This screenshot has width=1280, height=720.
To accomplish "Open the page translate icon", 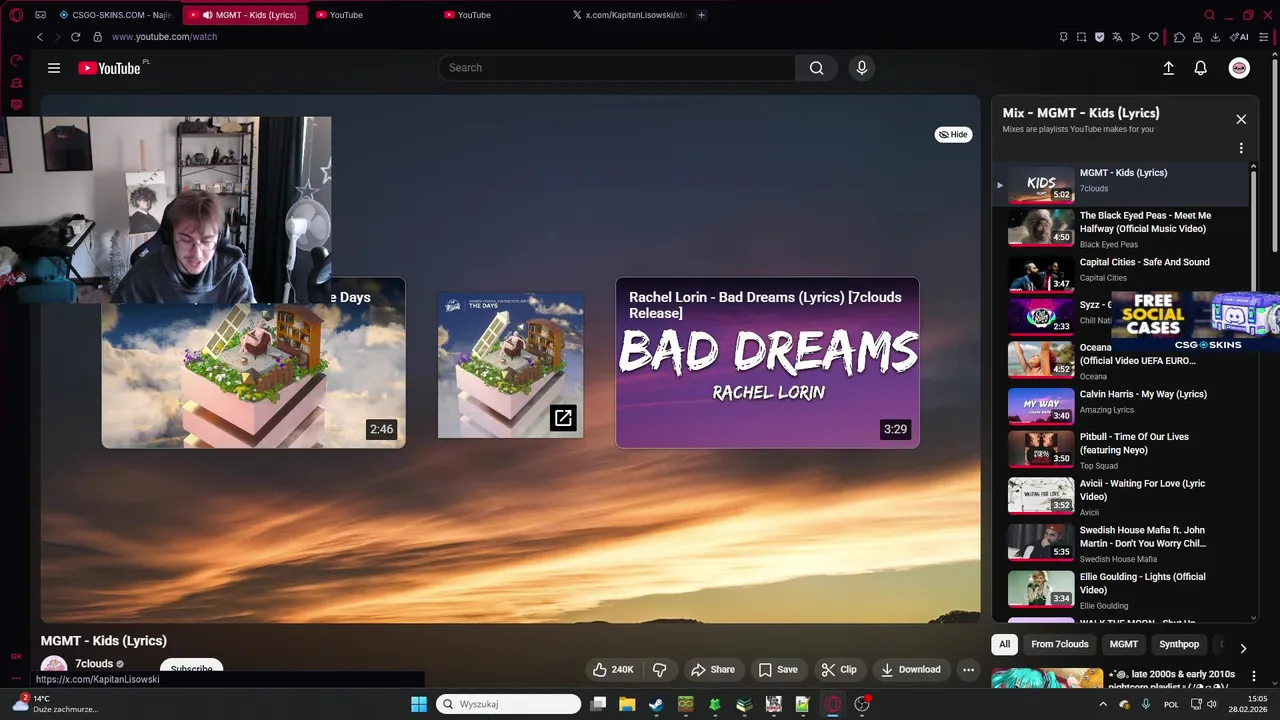I will click(x=1117, y=37).
